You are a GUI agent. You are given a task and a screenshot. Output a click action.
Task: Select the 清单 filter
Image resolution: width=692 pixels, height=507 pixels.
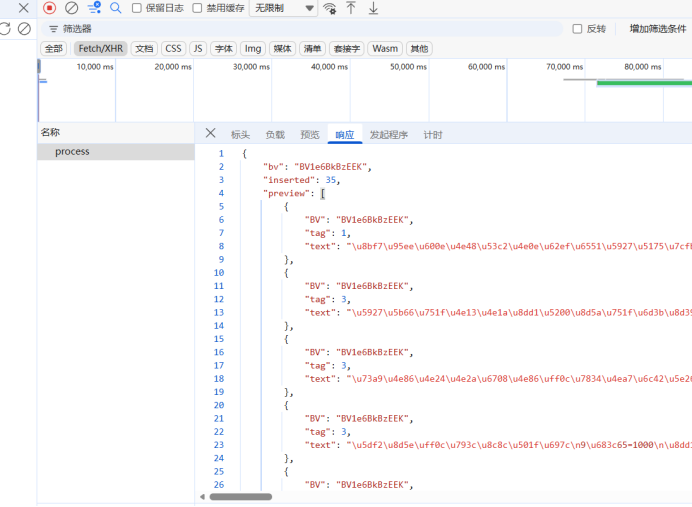coord(312,49)
